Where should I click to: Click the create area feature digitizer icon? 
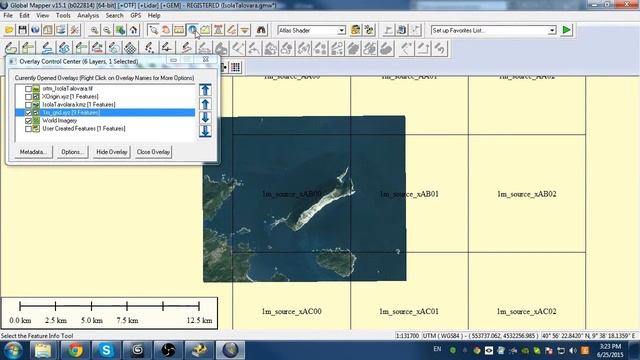click(11, 48)
